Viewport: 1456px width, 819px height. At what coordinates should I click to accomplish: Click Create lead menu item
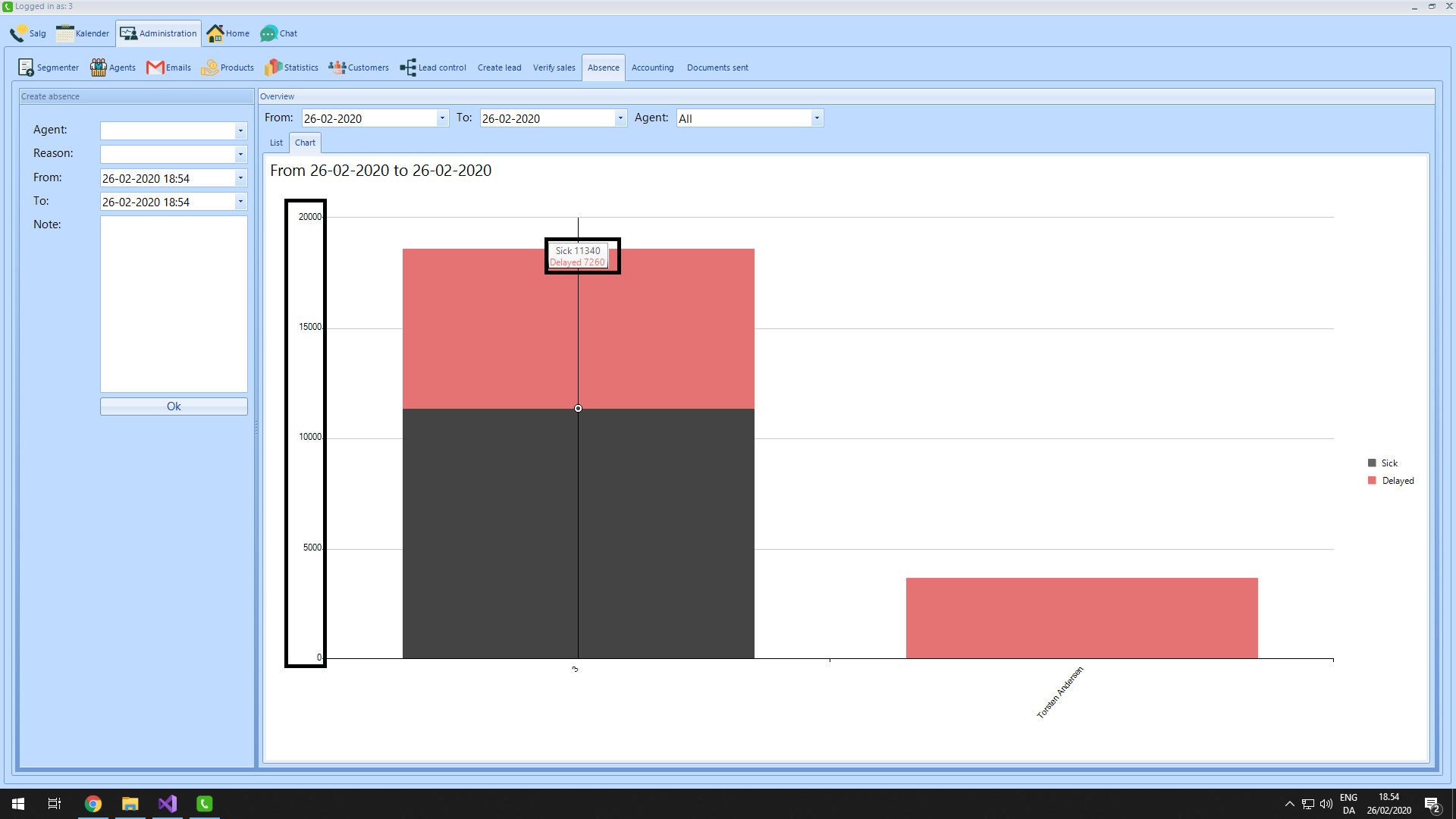point(499,67)
